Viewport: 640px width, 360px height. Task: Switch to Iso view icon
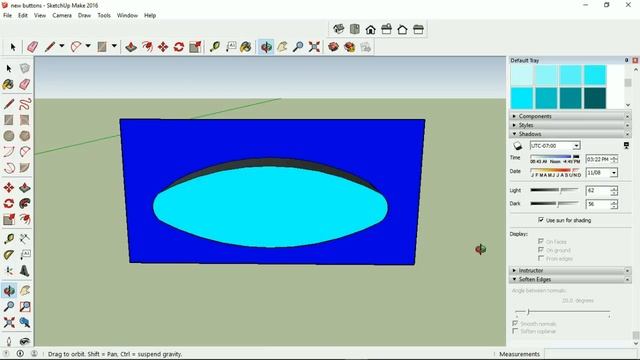pyautogui.click(x=338, y=29)
